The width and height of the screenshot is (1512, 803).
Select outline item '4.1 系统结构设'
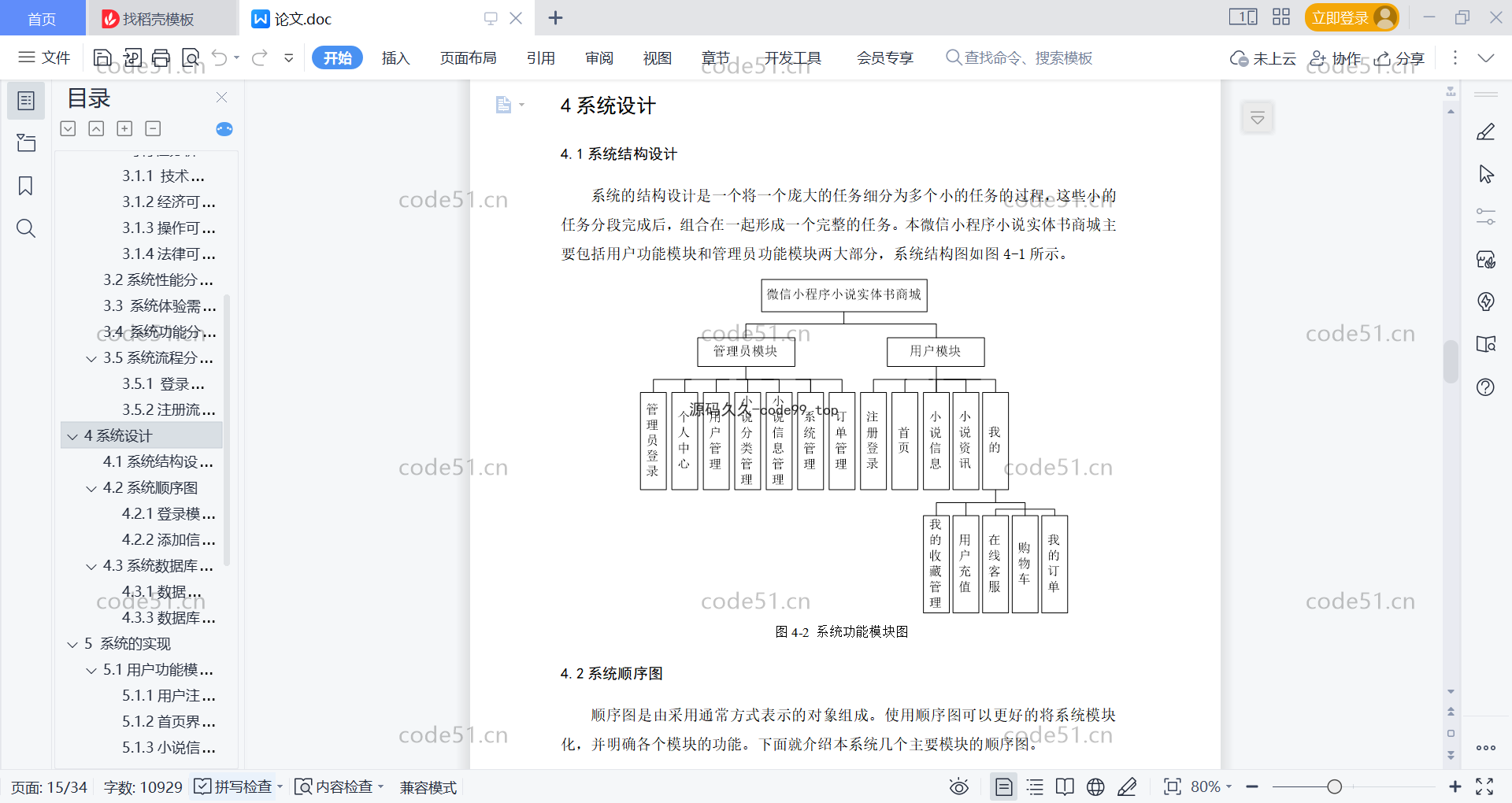pyautogui.click(x=158, y=461)
